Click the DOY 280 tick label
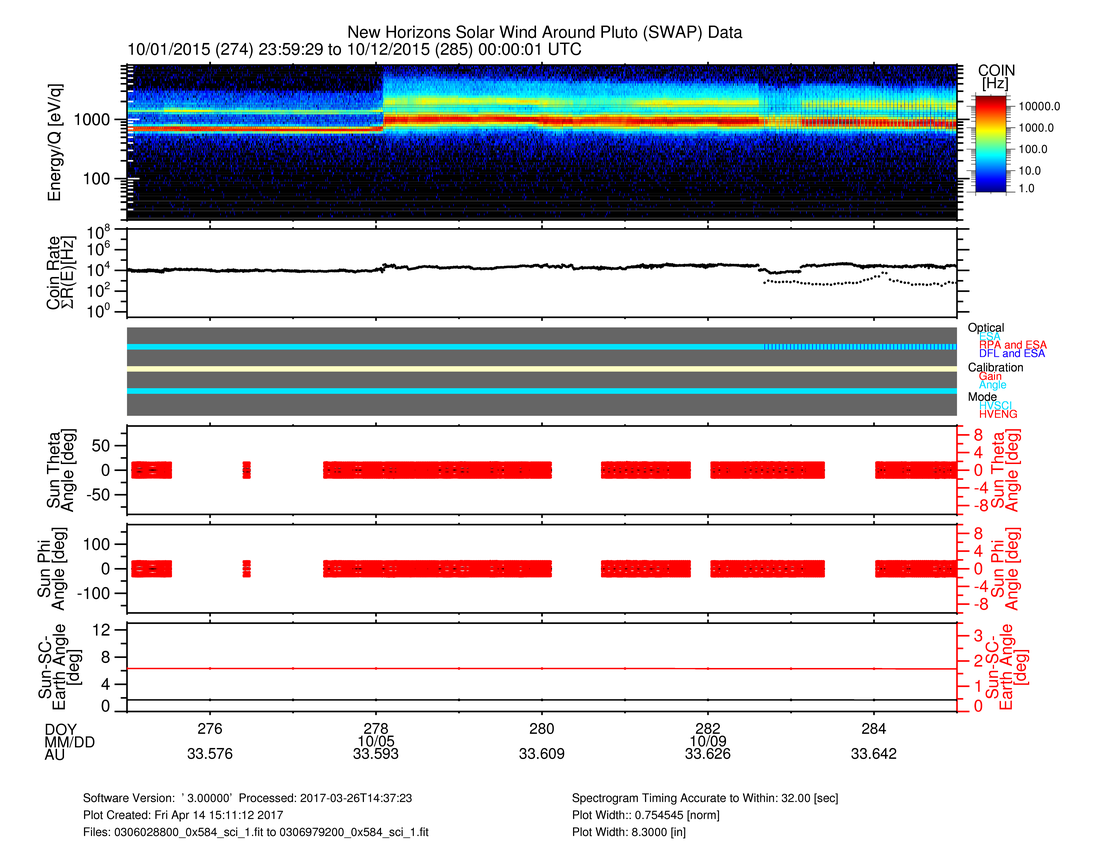 tap(541, 728)
